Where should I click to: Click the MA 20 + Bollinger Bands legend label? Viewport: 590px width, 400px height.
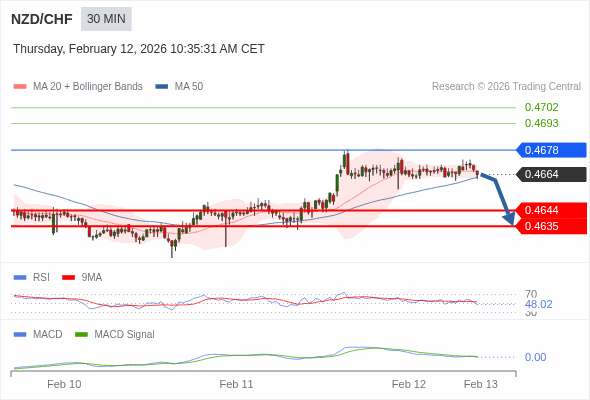(x=88, y=87)
